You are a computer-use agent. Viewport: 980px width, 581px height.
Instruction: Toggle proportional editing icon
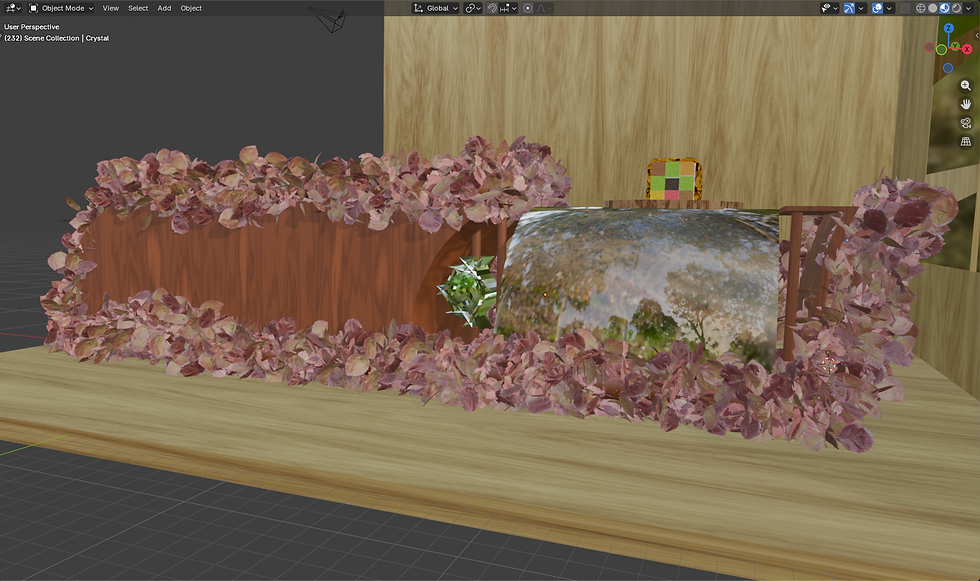[528, 8]
